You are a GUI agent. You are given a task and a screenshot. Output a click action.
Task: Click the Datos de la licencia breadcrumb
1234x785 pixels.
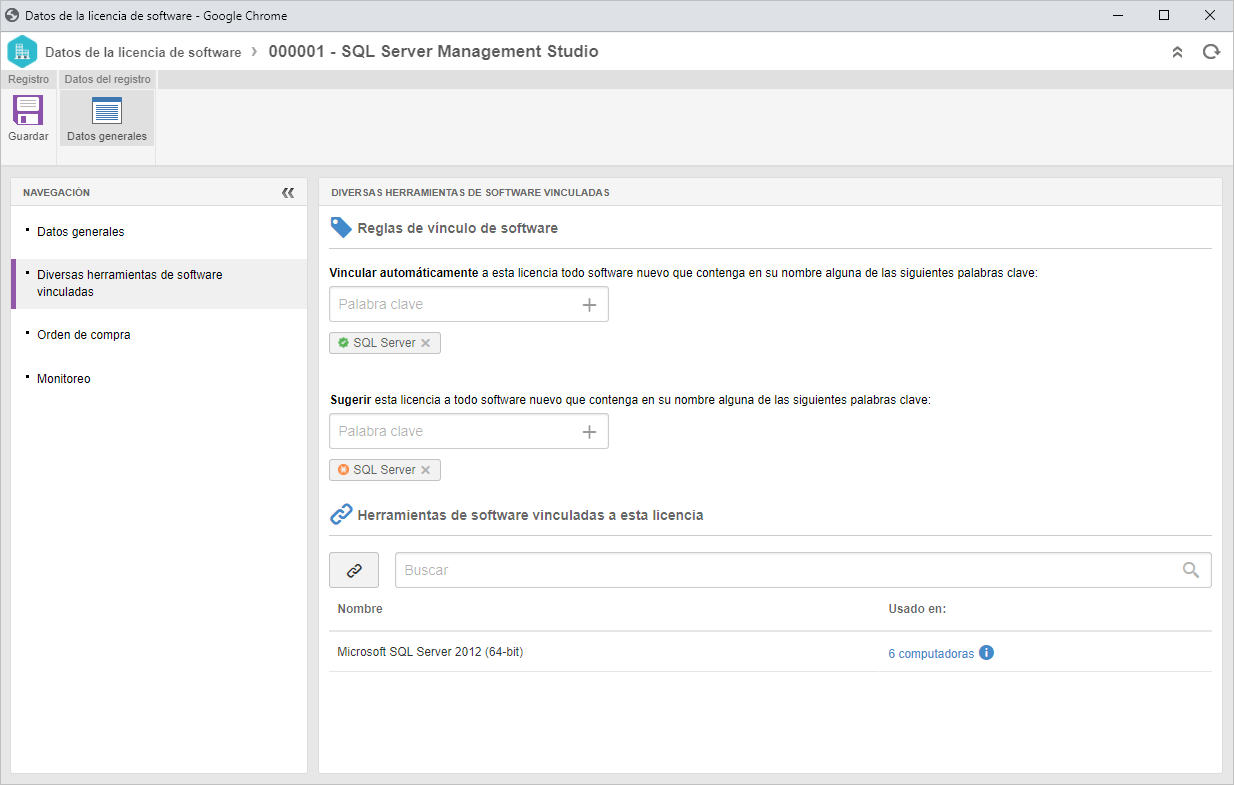tap(143, 52)
